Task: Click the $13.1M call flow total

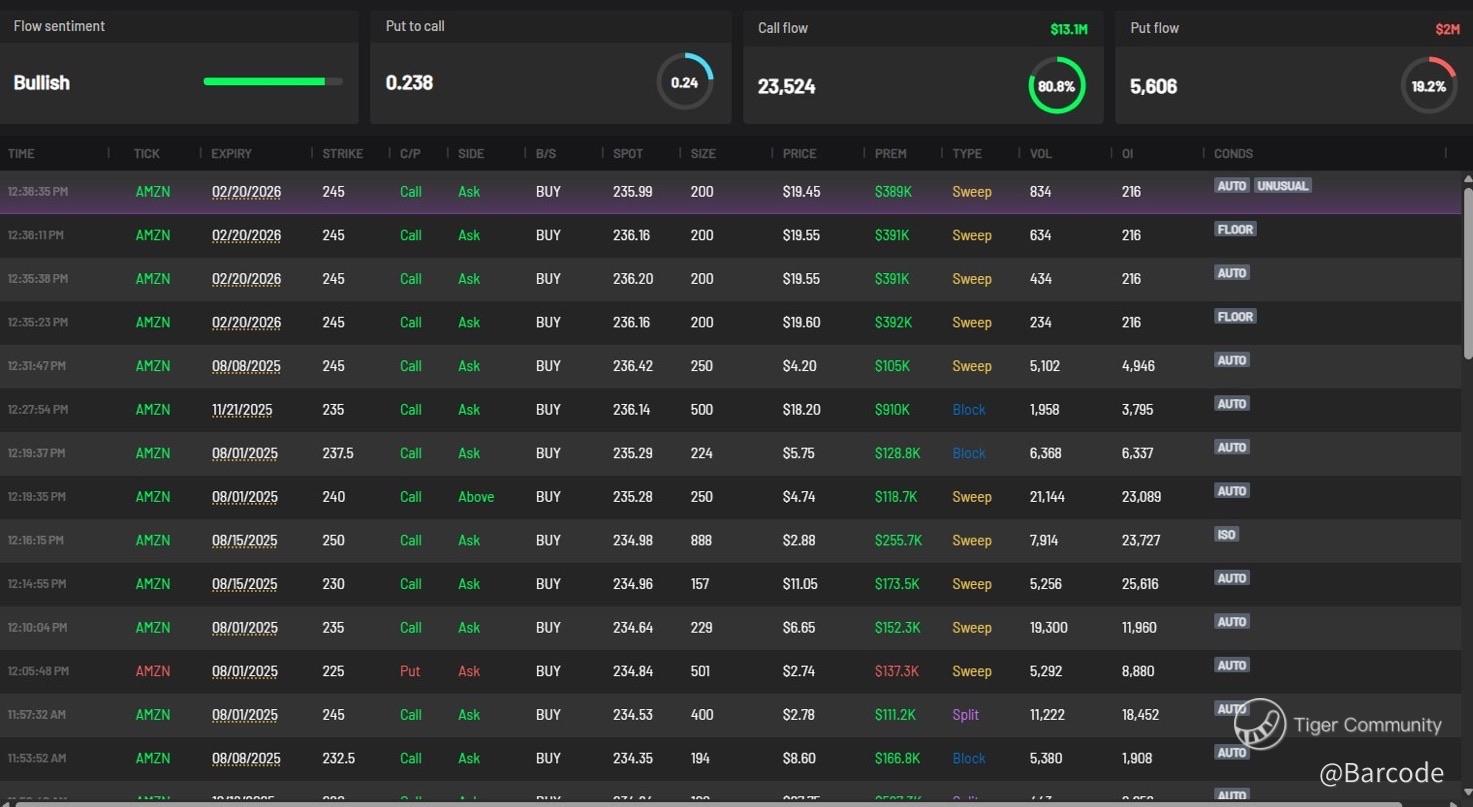Action: tap(1068, 29)
